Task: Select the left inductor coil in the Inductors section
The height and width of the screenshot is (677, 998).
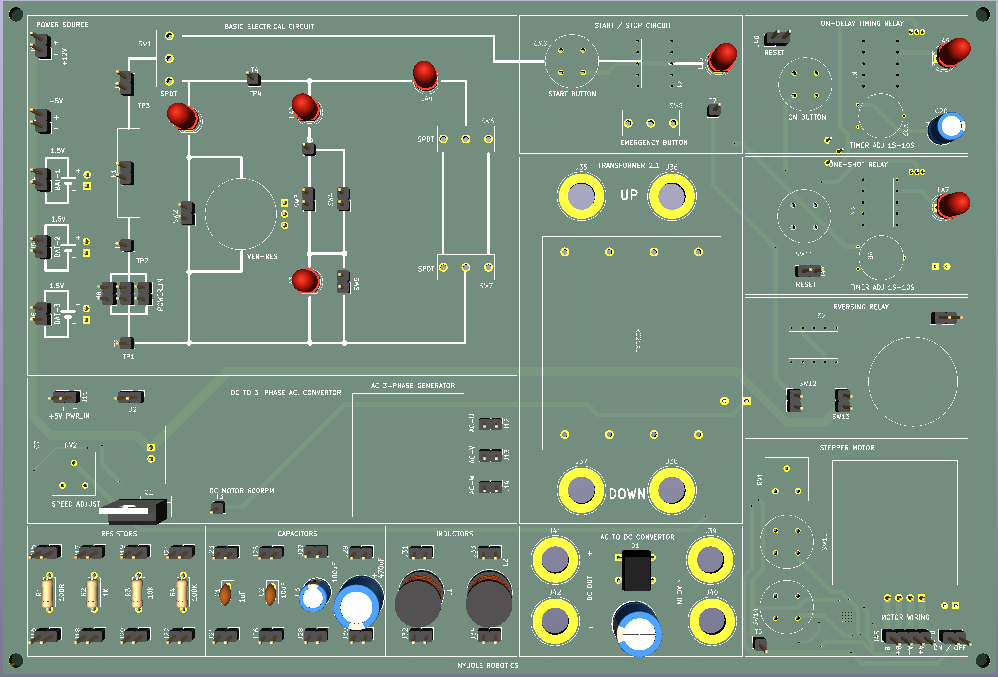Action: 419,599
